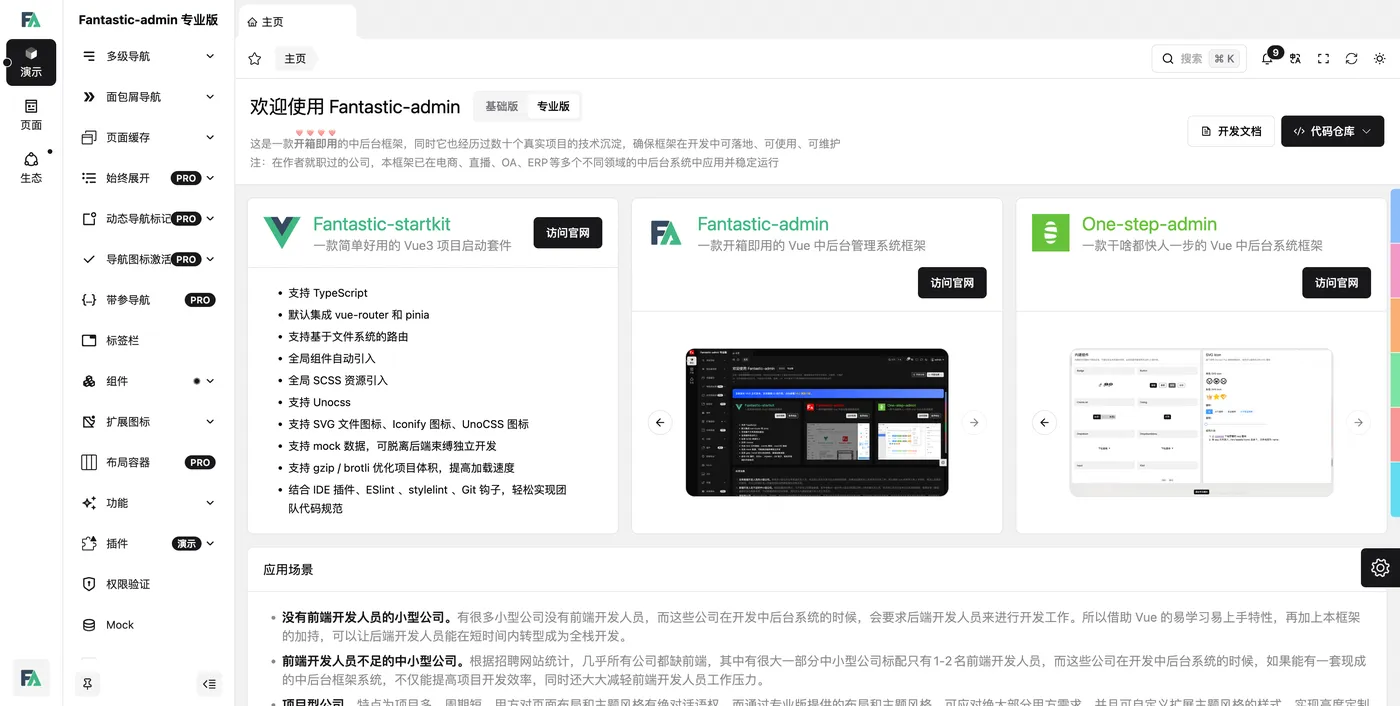Expand the 导航图标激活 menu
Screen dimensions: 1400x706
pyautogui.click(x=149, y=259)
